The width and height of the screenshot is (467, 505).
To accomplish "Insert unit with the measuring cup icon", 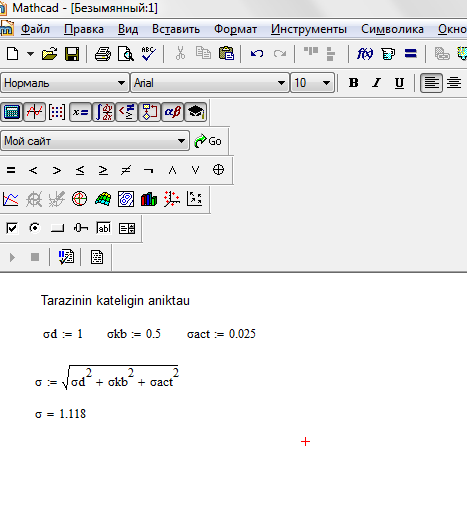I will click(388, 54).
